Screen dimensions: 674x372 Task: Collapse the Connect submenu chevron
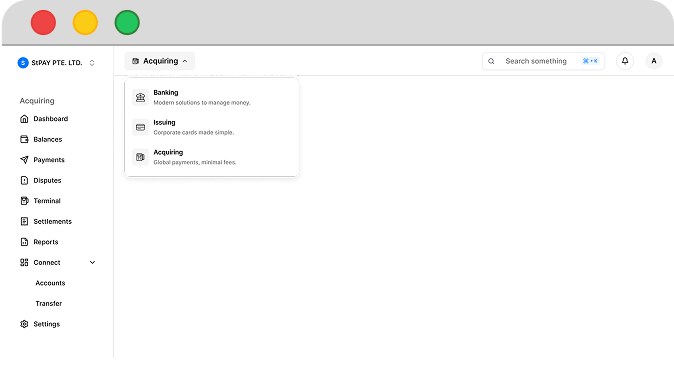click(92, 262)
